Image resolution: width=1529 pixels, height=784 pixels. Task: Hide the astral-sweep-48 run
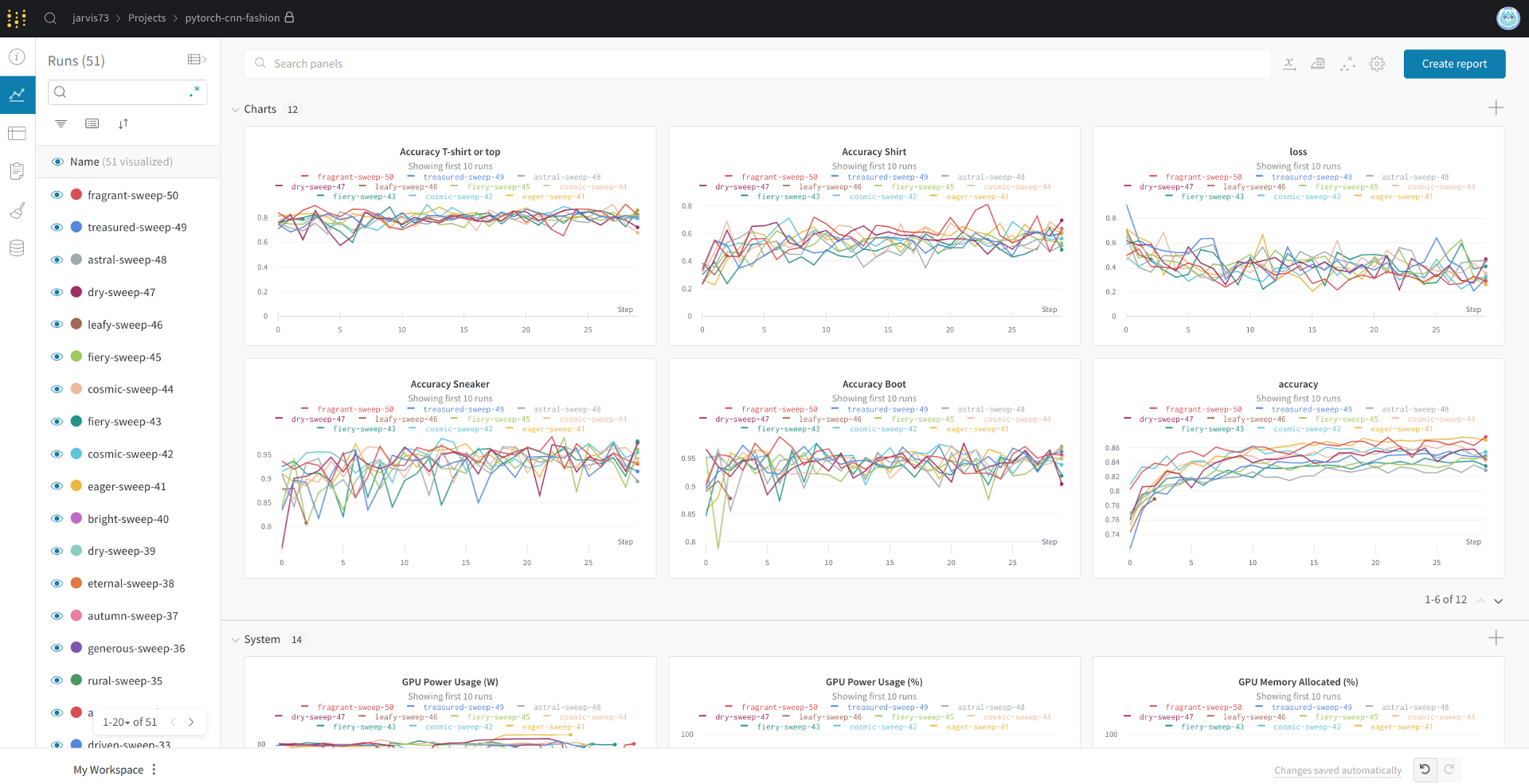[57, 259]
